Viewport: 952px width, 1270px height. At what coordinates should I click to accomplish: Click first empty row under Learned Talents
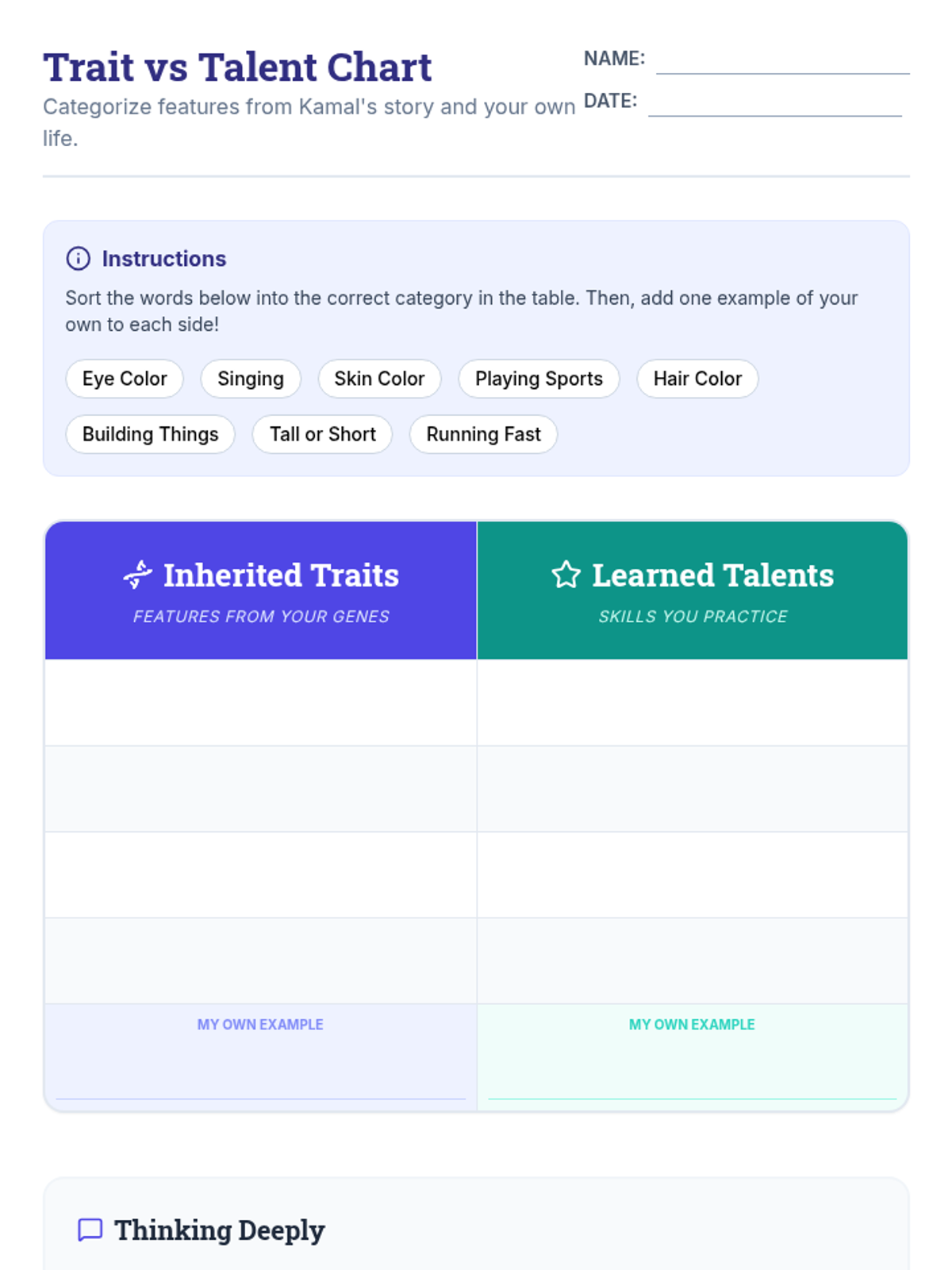pos(693,702)
